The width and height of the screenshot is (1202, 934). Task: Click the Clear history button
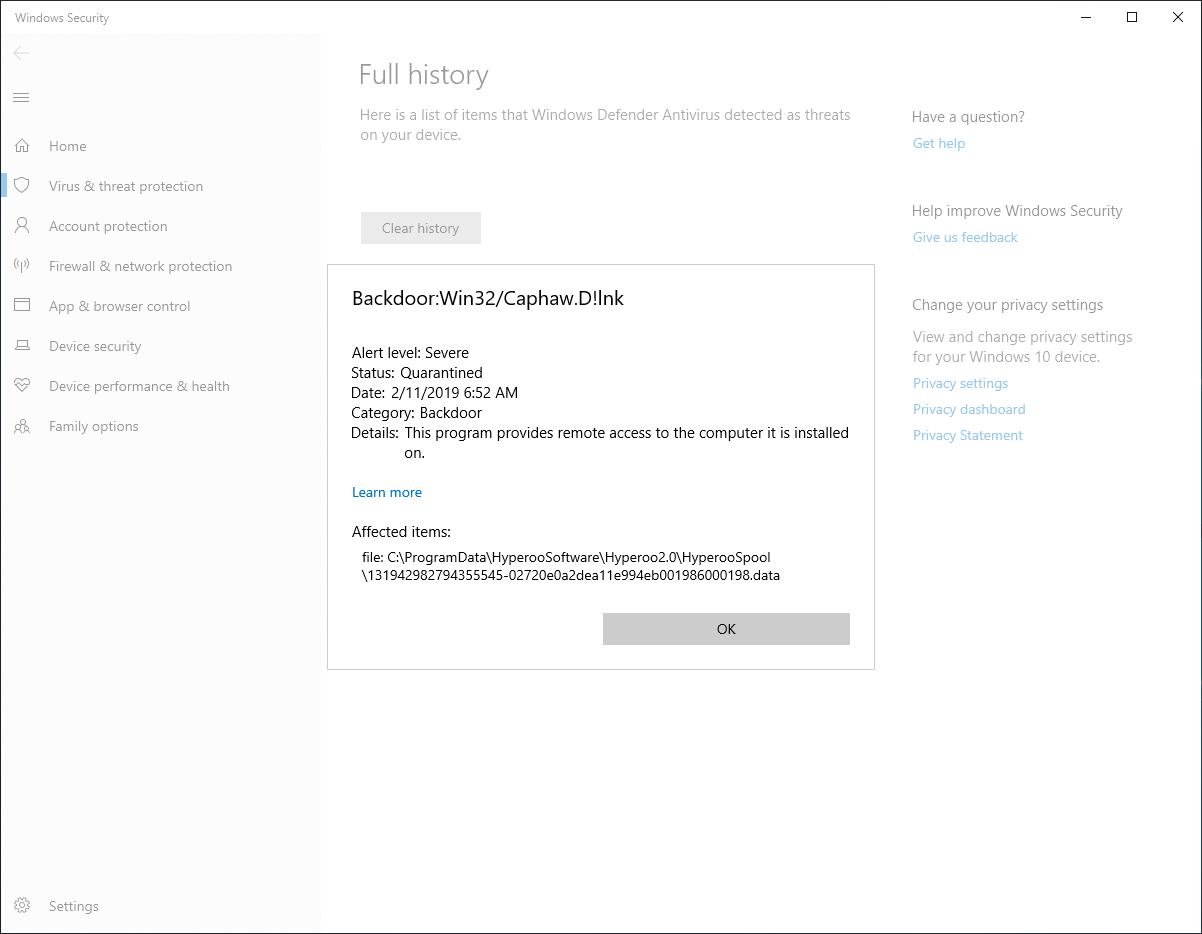tap(421, 228)
